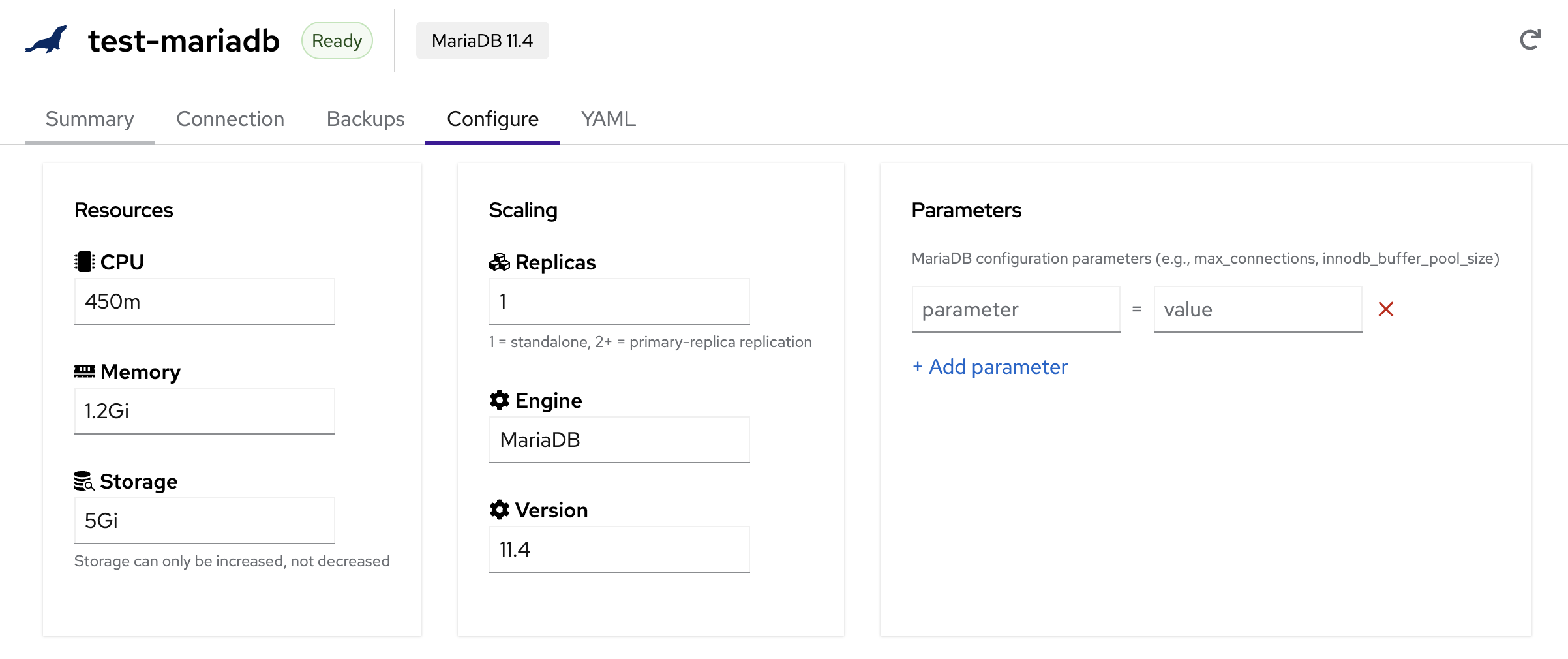
Task: Click the CPU chip icon
Action: tap(84, 262)
